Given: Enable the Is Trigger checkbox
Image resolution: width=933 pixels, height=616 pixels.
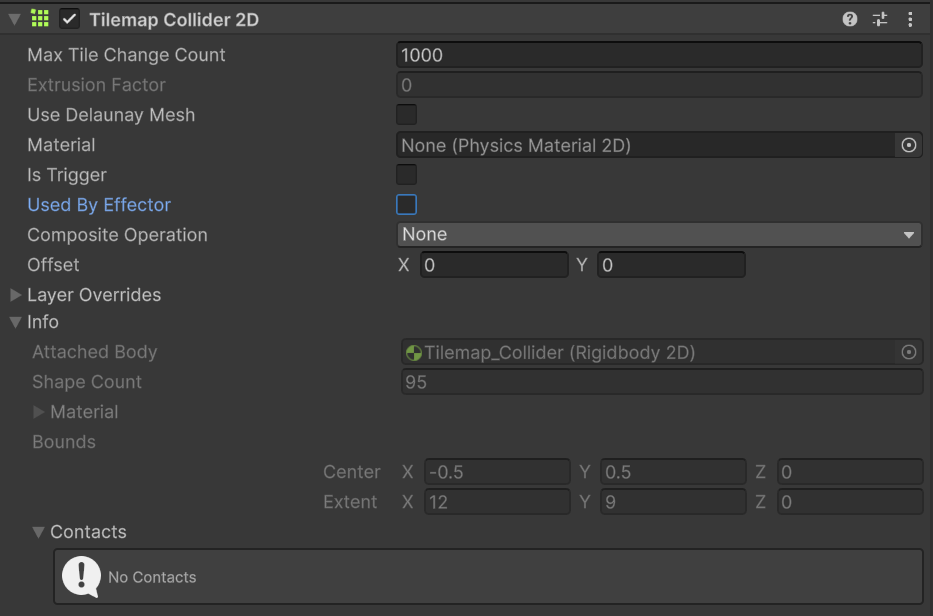Looking at the screenshot, I should point(407,175).
